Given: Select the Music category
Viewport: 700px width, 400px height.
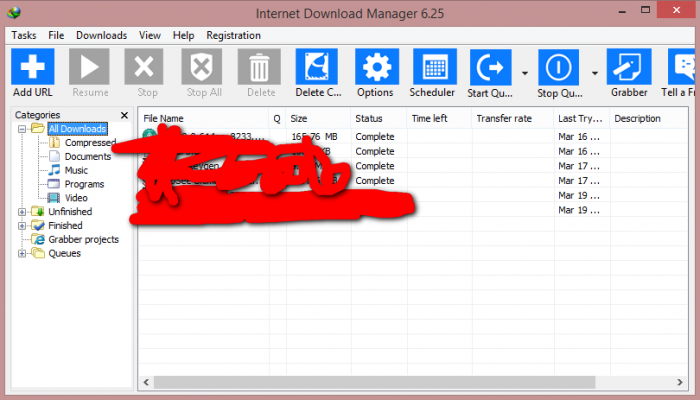Looking at the screenshot, I should pyautogui.click(x=76, y=170).
